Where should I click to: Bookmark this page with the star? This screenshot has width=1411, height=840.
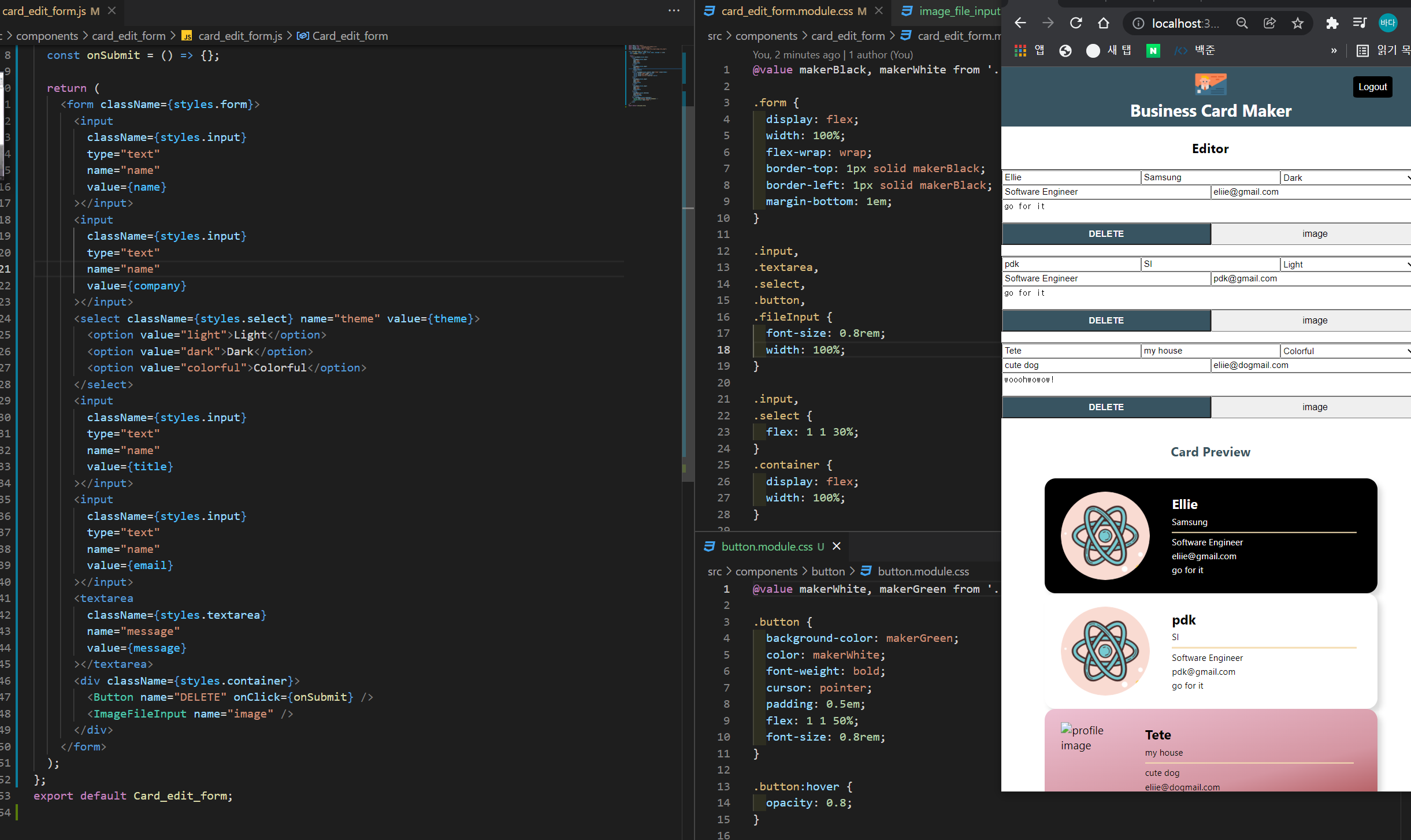coord(1298,23)
